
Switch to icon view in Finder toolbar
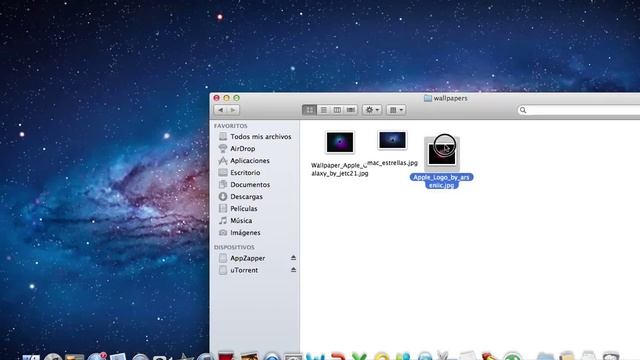[309, 110]
